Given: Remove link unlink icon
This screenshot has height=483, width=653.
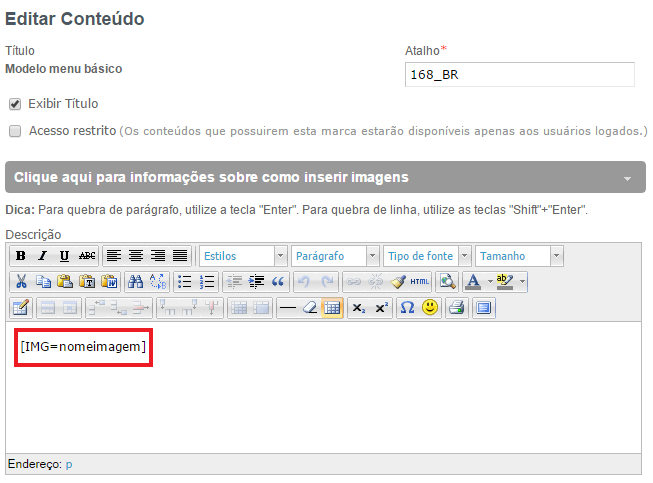Looking at the screenshot, I should (x=376, y=282).
